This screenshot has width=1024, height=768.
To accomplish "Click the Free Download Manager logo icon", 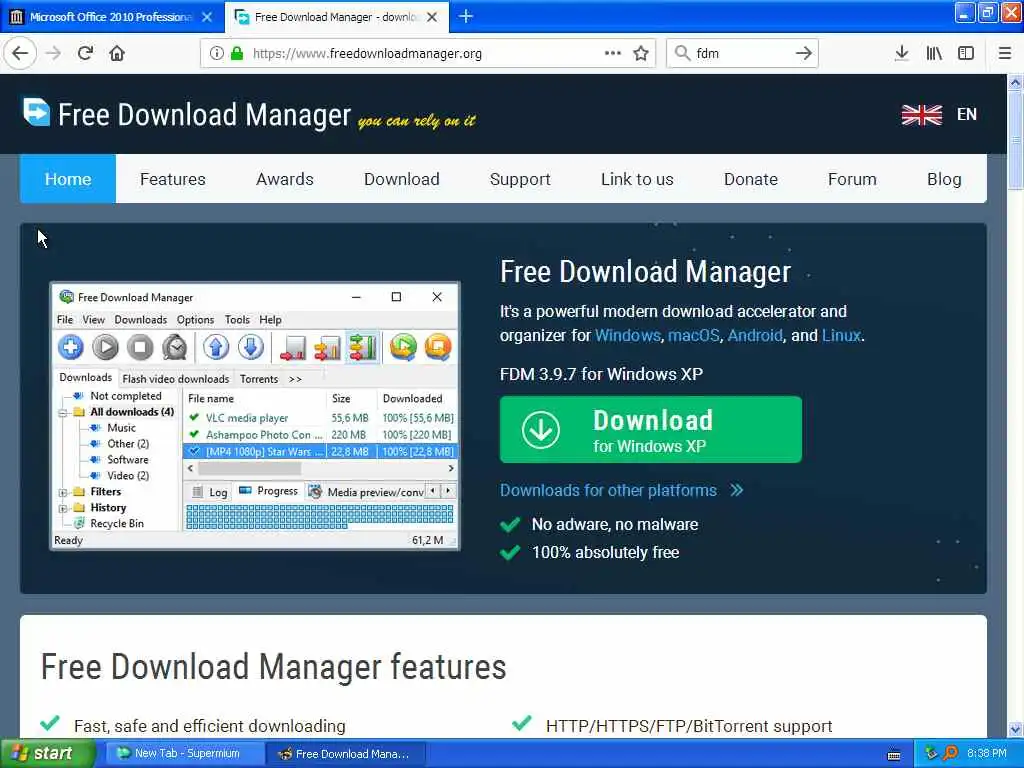I will coord(36,112).
